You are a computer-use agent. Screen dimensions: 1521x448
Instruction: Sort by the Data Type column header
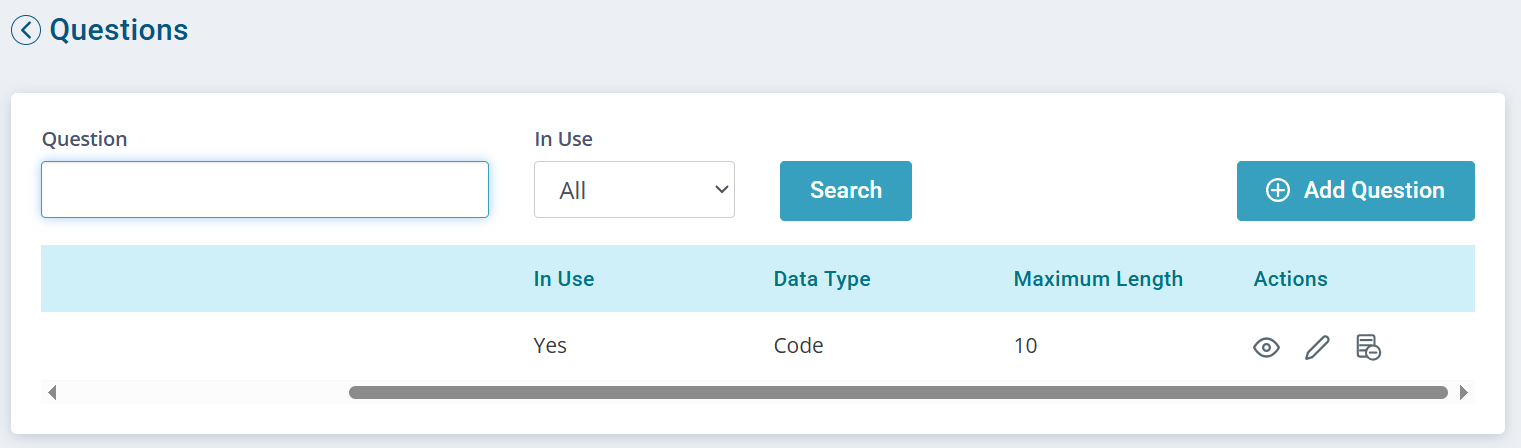822,279
